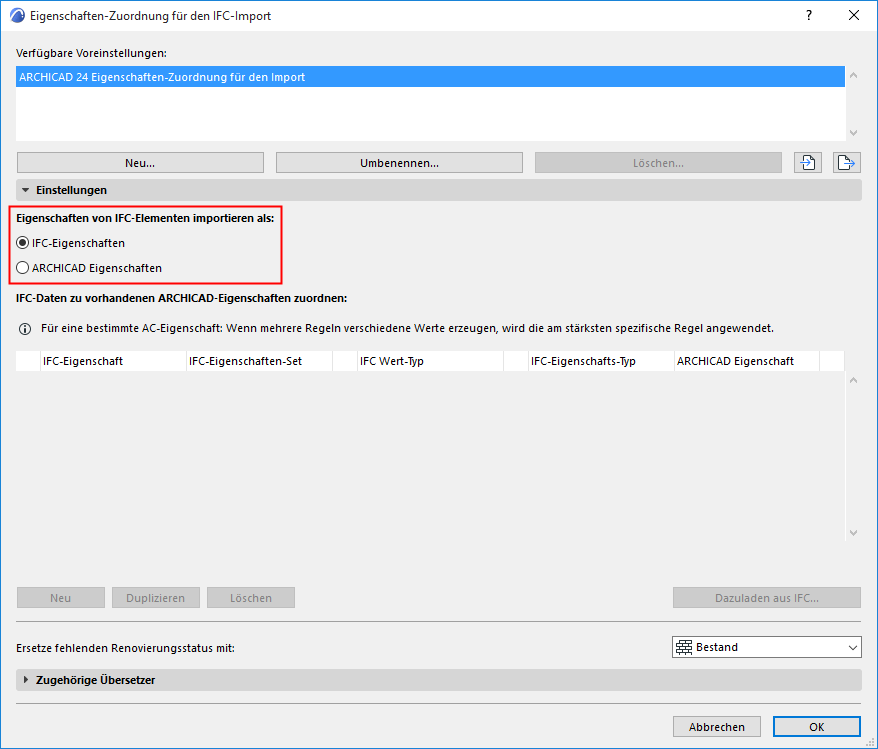
Task: Click the IFC-Eigenschafts-Typ column header
Action: (x=601, y=361)
